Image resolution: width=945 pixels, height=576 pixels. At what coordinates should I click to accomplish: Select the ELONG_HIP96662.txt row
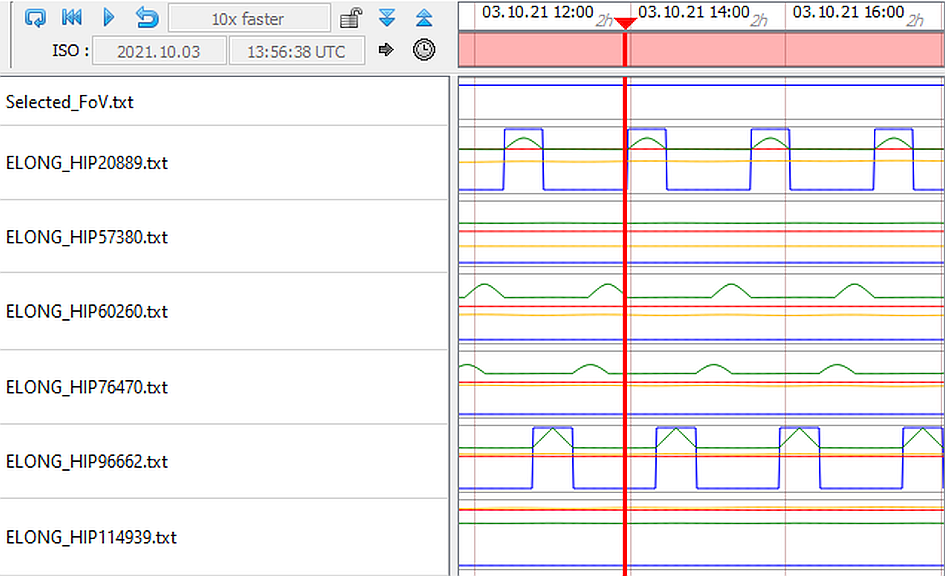point(224,462)
